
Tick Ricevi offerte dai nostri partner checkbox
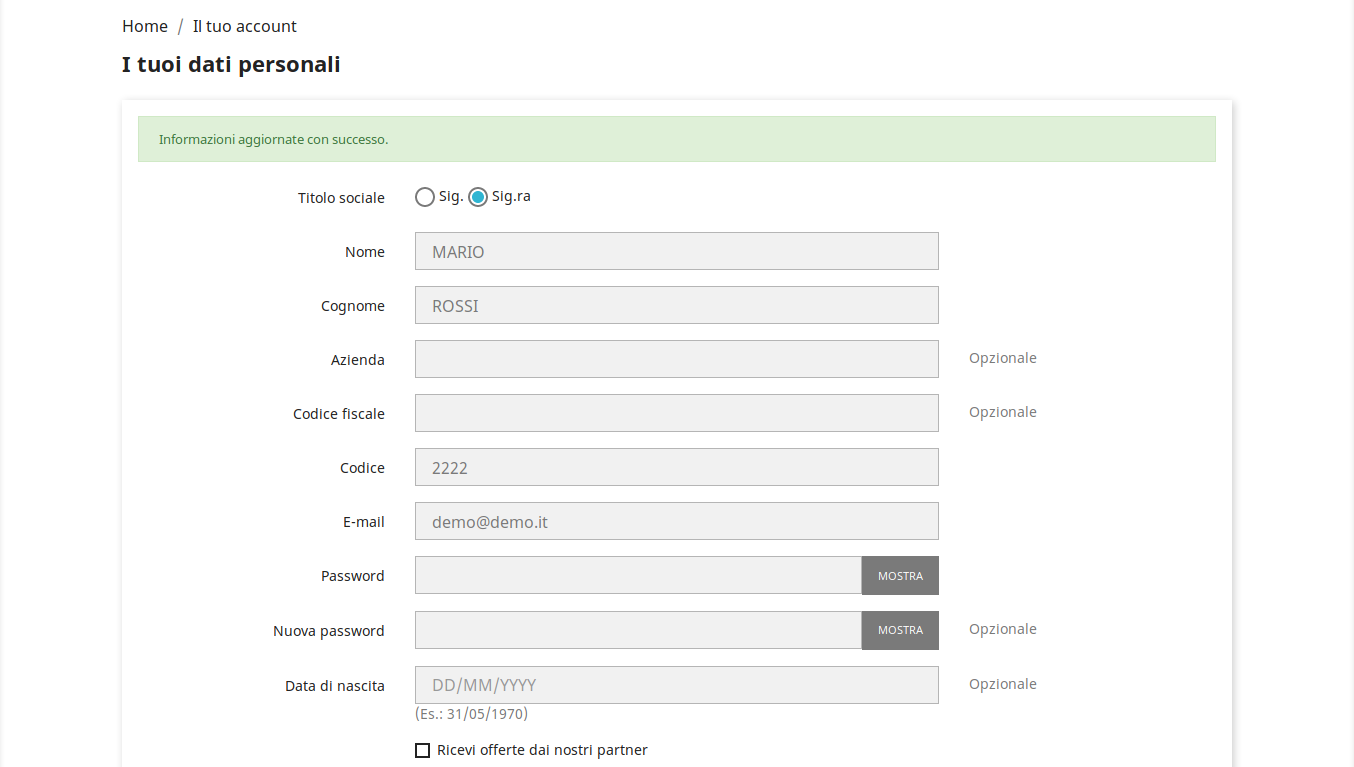422,750
